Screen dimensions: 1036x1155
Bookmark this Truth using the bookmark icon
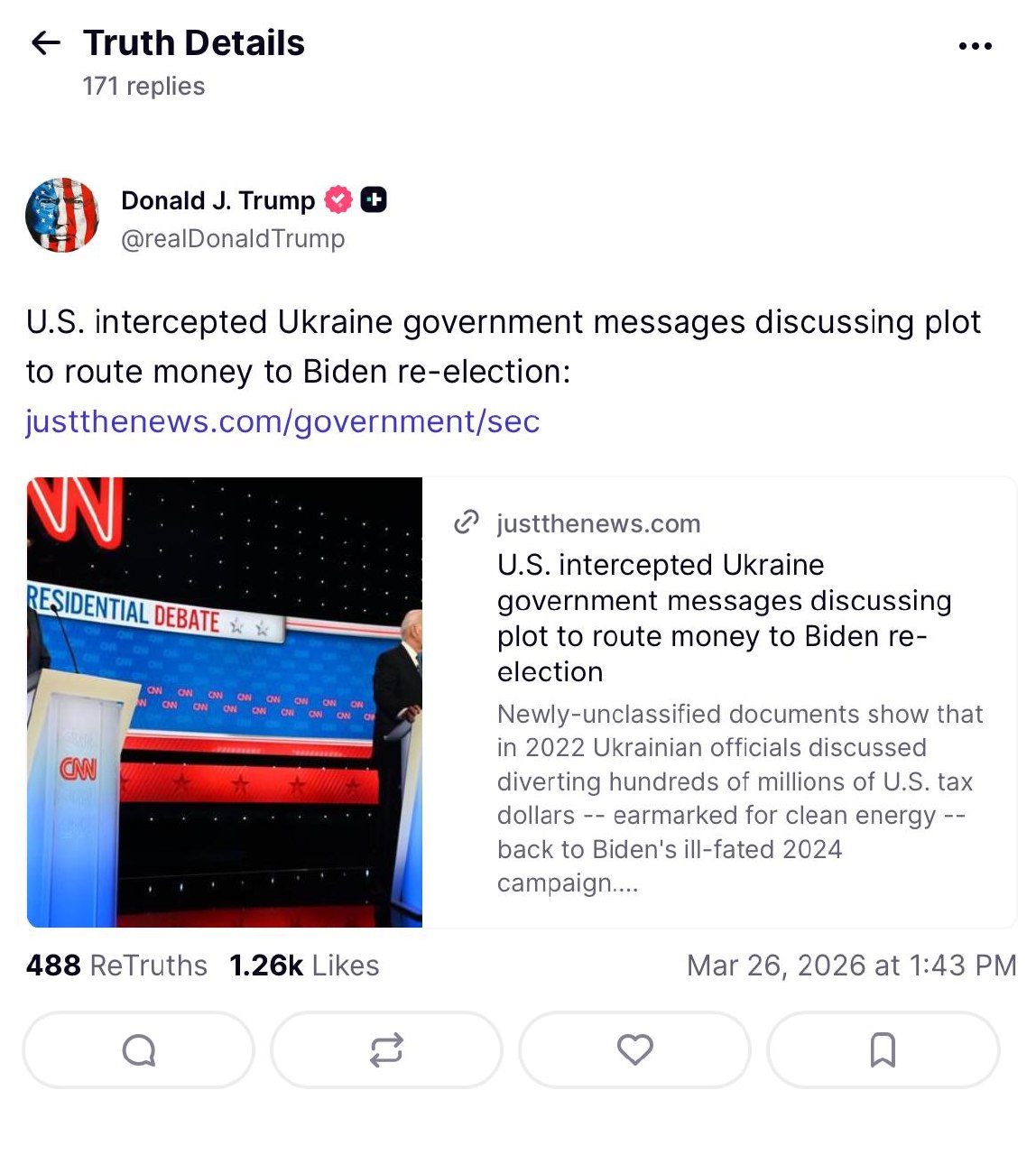[x=883, y=1050]
